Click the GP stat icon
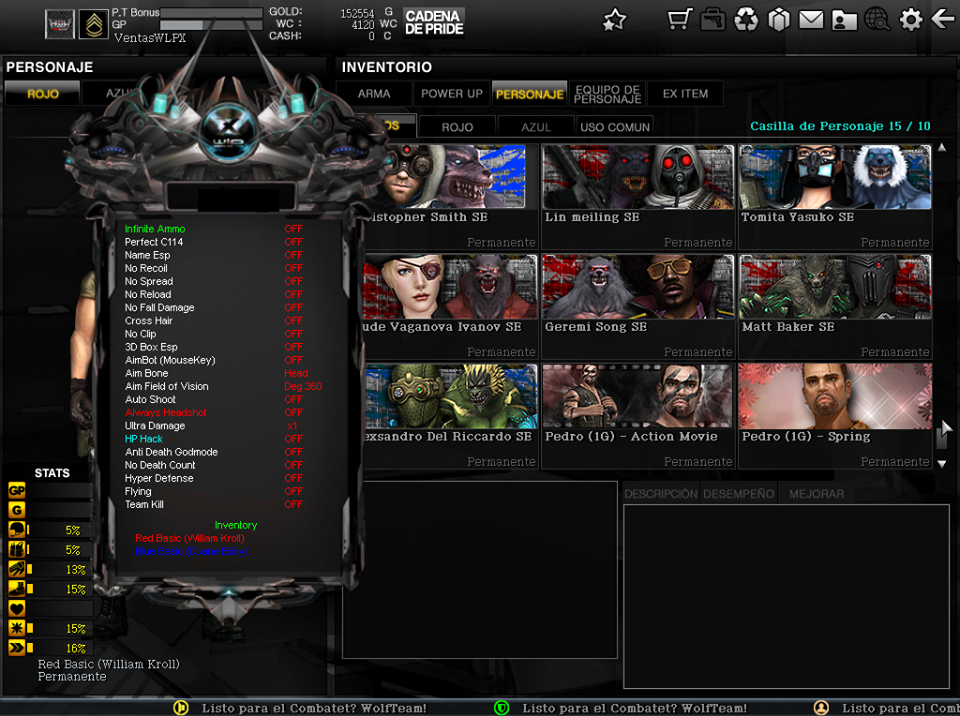The width and height of the screenshot is (960, 716). click(17, 490)
